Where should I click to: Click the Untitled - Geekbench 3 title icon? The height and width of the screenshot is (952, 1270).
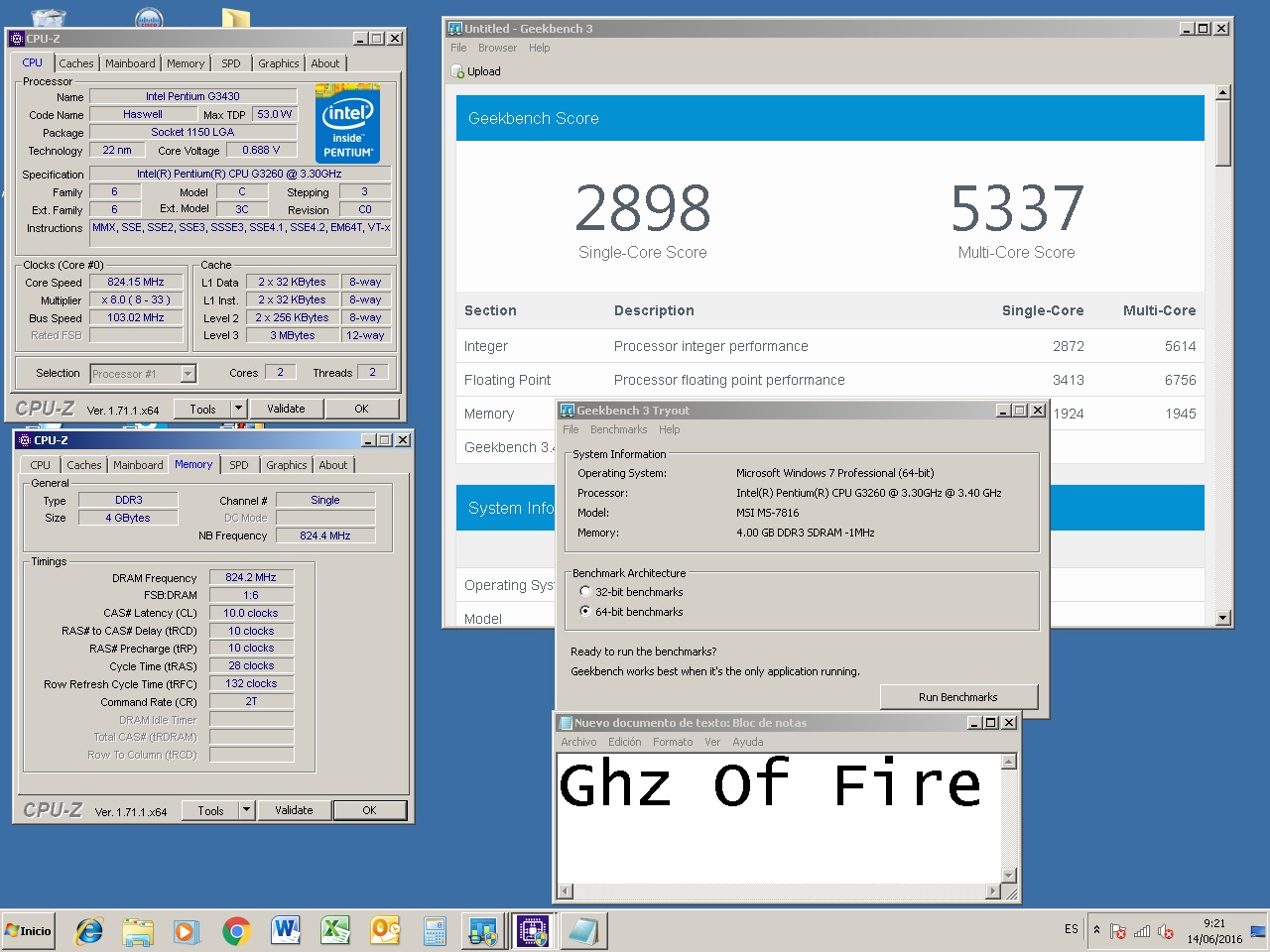click(455, 29)
